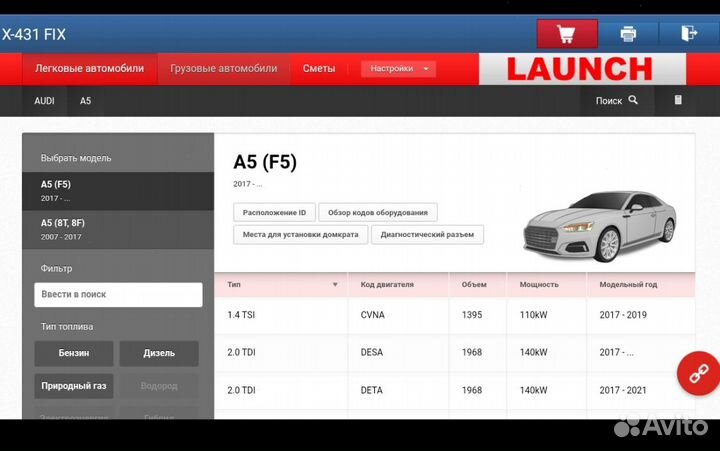The width and height of the screenshot is (720, 451).
Task: Focus the Ввести в поиск filter field
Action: pyautogui.click(x=118, y=294)
